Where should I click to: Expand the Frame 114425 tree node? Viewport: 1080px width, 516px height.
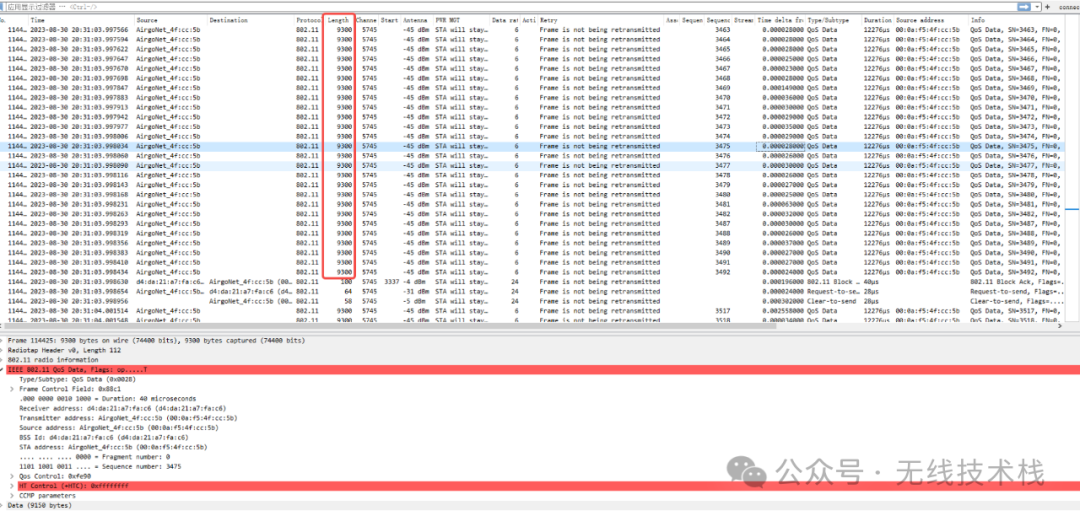point(2,340)
